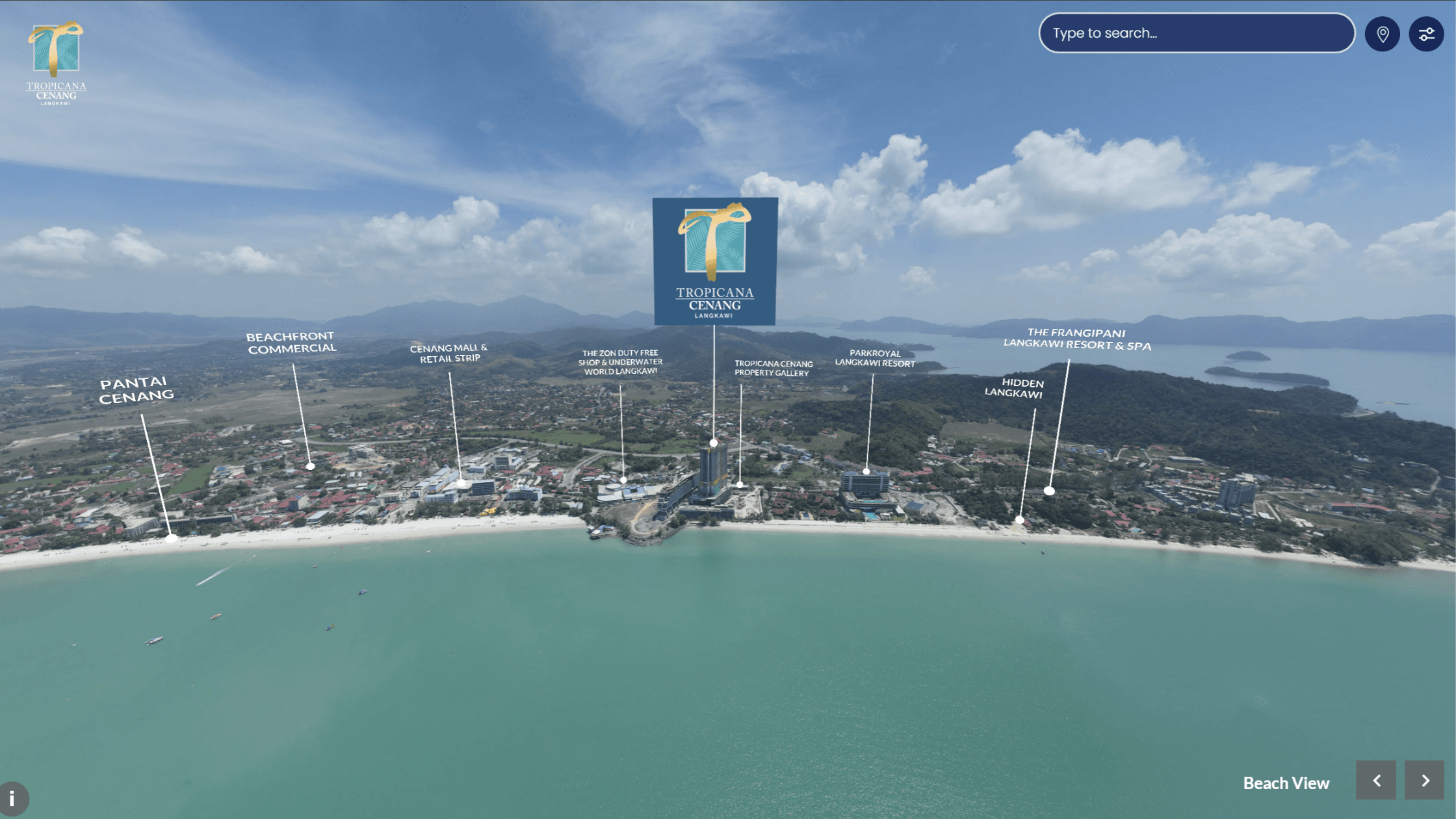Go to the next scene with right arrow
This screenshot has height=819, width=1456.
click(x=1425, y=781)
